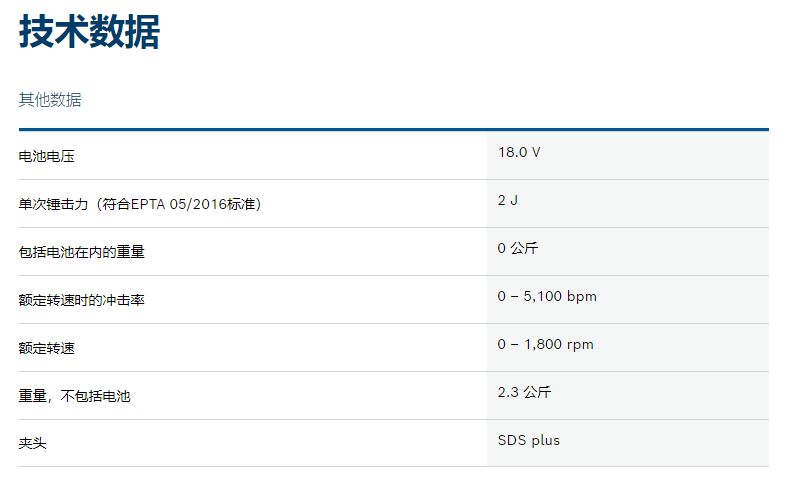Click the 公斤 unit in 2.3 row
The width and height of the screenshot is (790, 493).
[537, 392]
